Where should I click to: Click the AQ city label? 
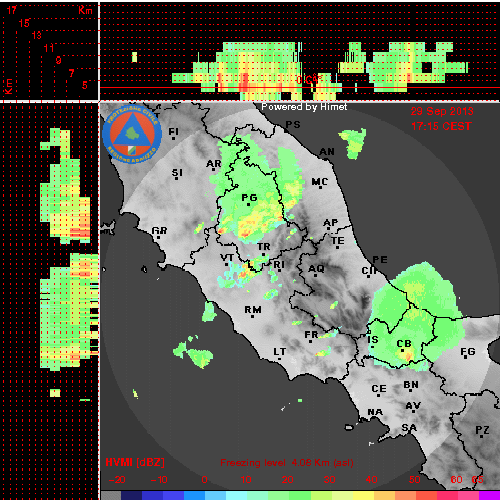(x=316, y=268)
